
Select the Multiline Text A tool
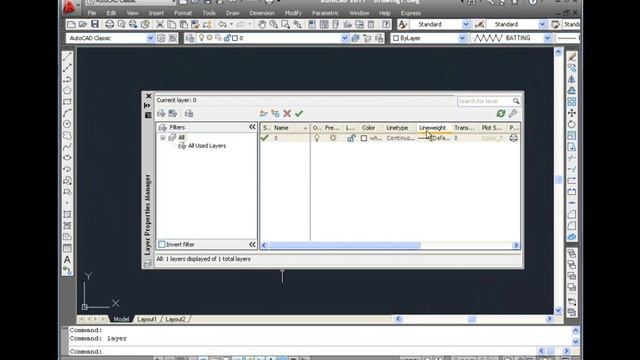[67, 259]
